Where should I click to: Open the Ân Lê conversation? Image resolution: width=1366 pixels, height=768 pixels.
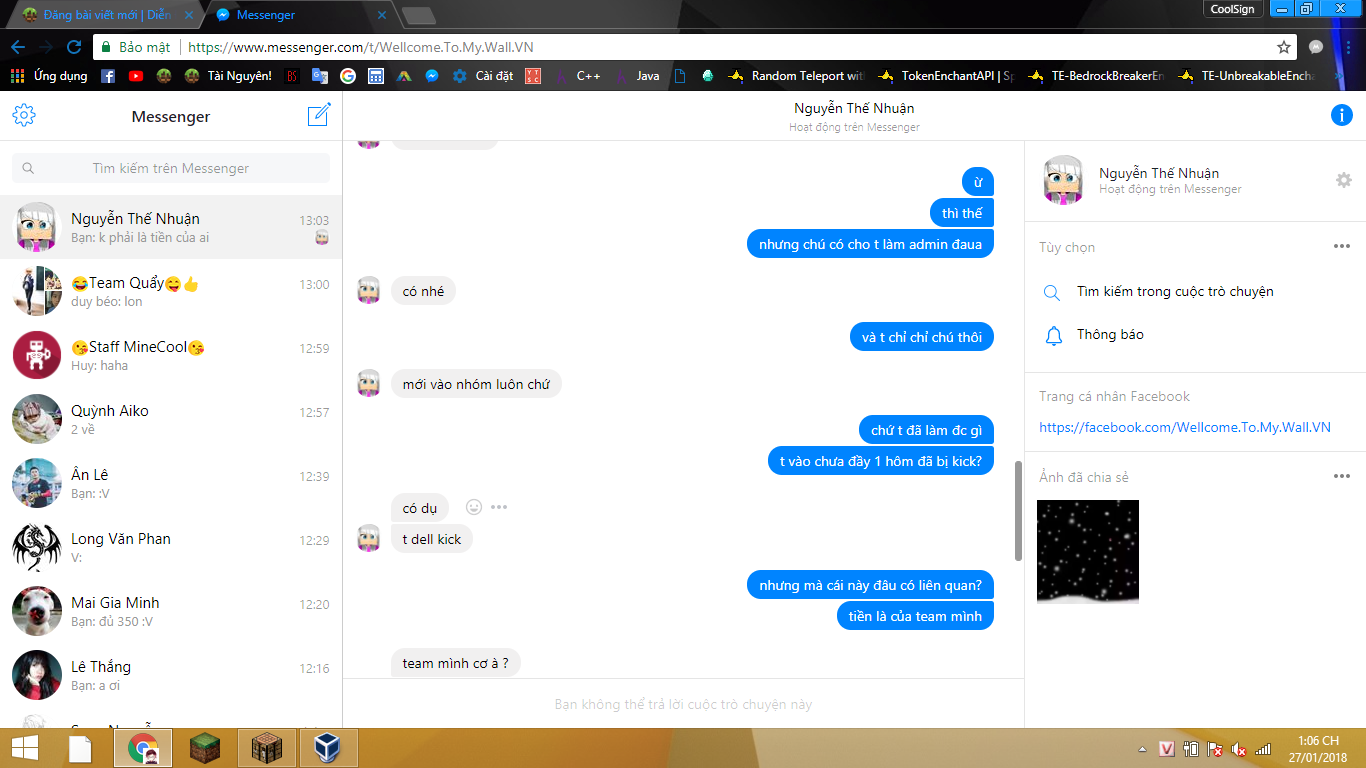(x=171, y=483)
